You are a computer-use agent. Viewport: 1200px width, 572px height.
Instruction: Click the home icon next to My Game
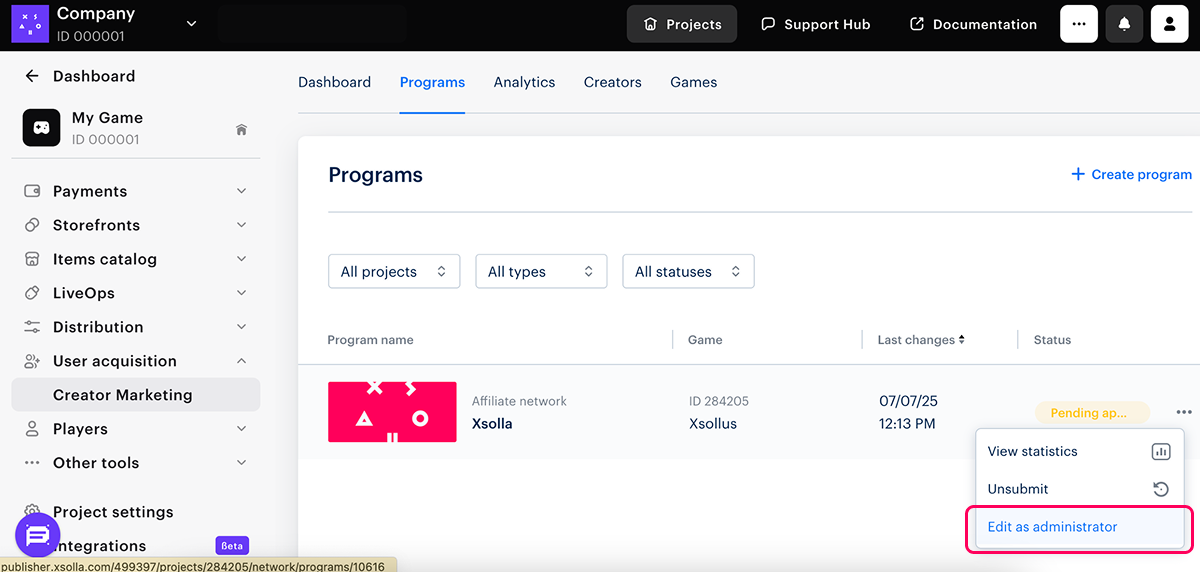[241, 130]
